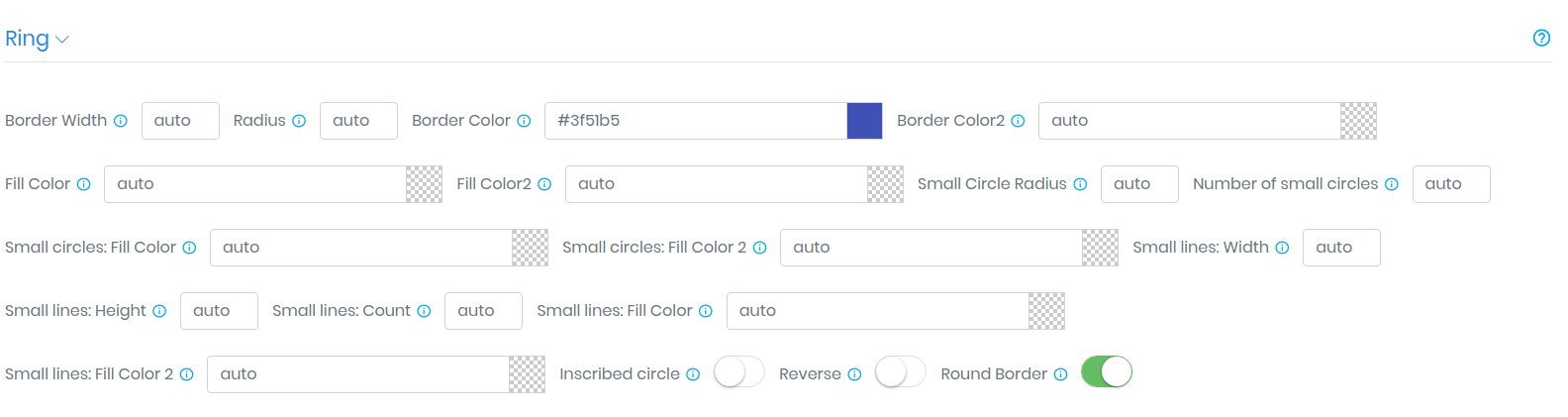
Task: Collapse the Ring section chevron
Action: coord(62,40)
